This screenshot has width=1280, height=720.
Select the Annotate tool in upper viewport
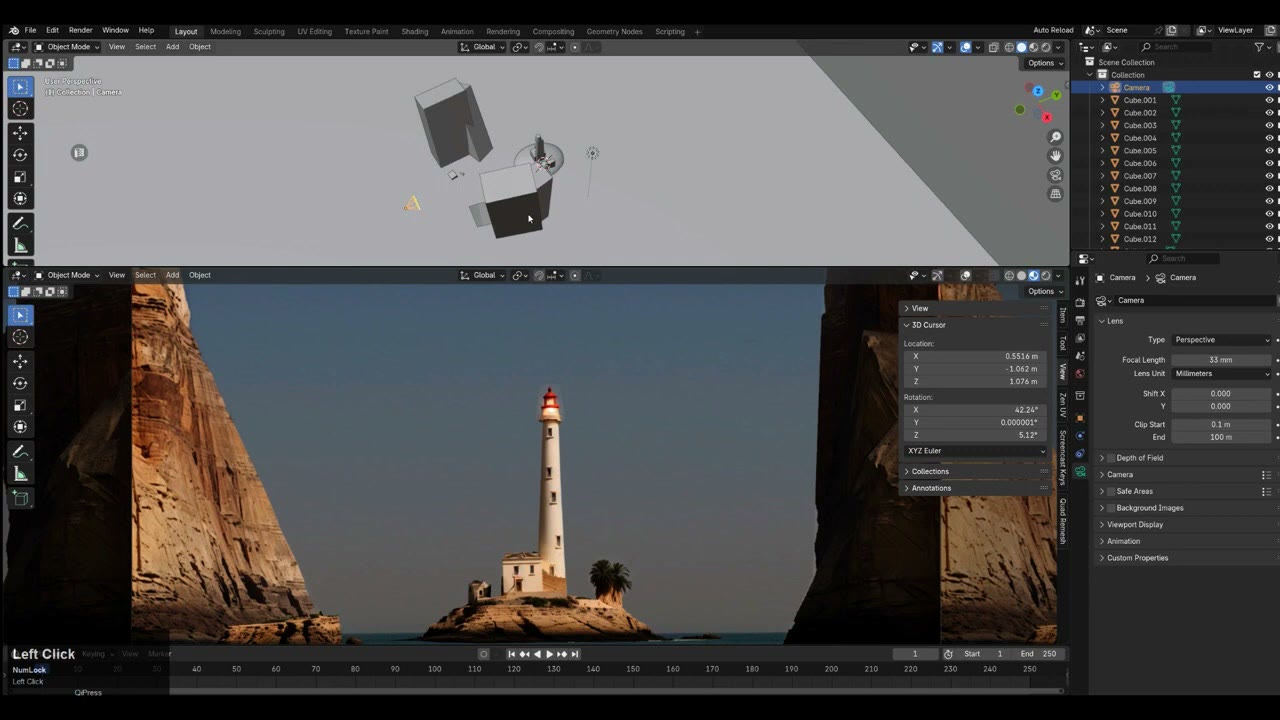[x=20, y=224]
